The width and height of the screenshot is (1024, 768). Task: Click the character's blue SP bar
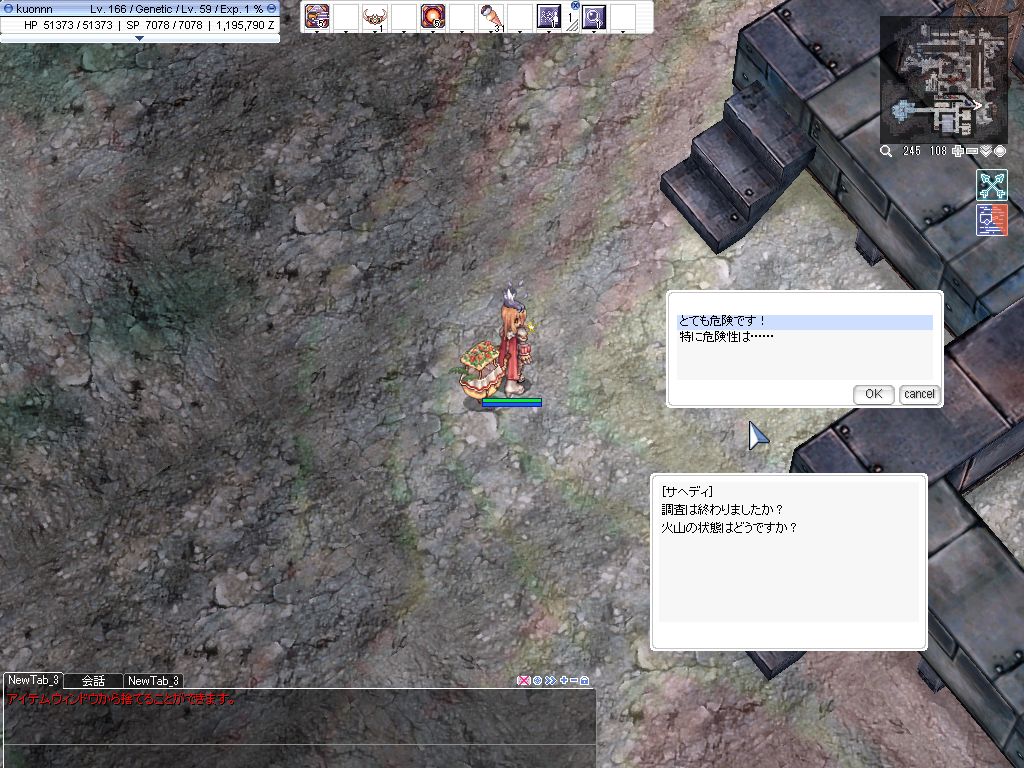pyautogui.click(x=512, y=405)
